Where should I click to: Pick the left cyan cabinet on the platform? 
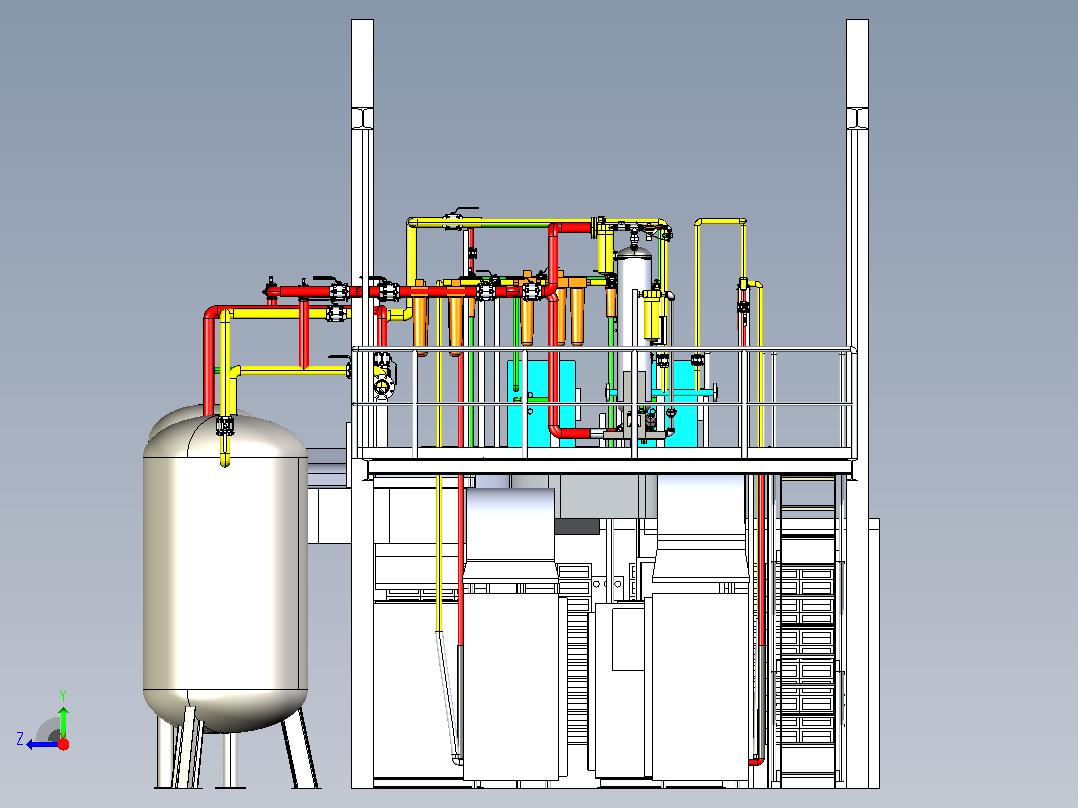(x=543, y=402)
